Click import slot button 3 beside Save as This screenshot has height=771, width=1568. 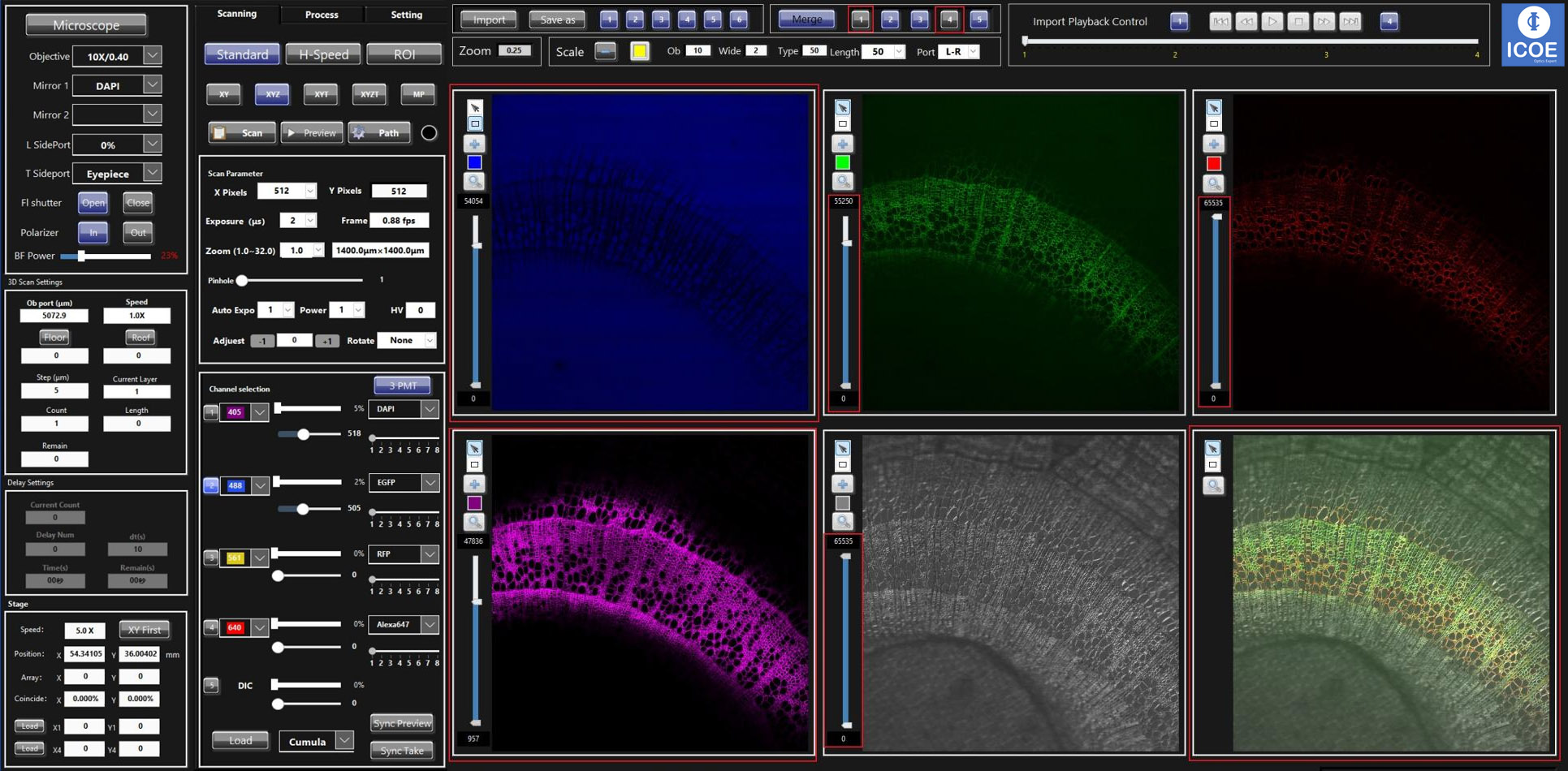click(x=661, y=19)
